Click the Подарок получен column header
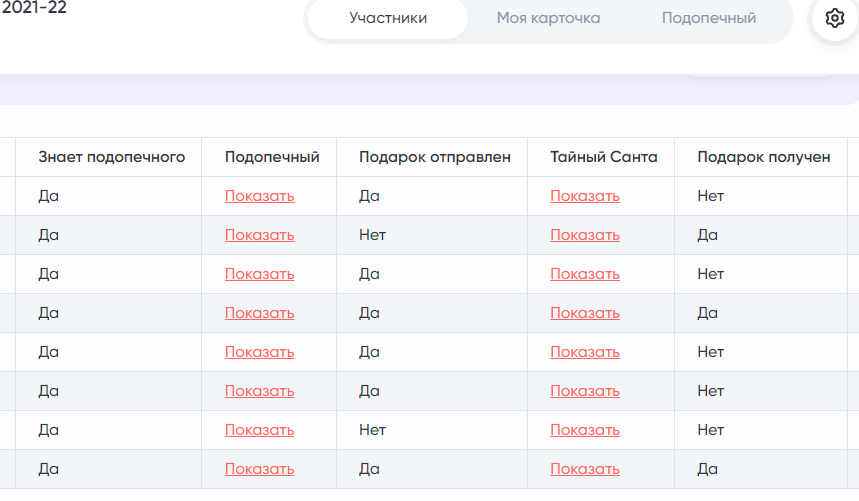Image resolution: width=859 pixels, height=501 pixels. coord(764,157)
